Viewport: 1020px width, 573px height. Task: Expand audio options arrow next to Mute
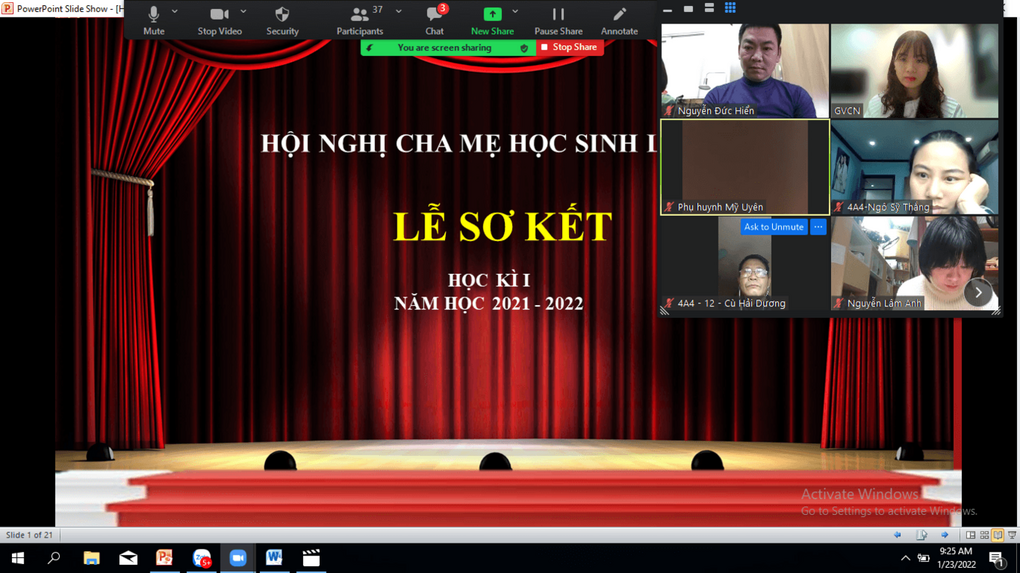click(175, 12)
